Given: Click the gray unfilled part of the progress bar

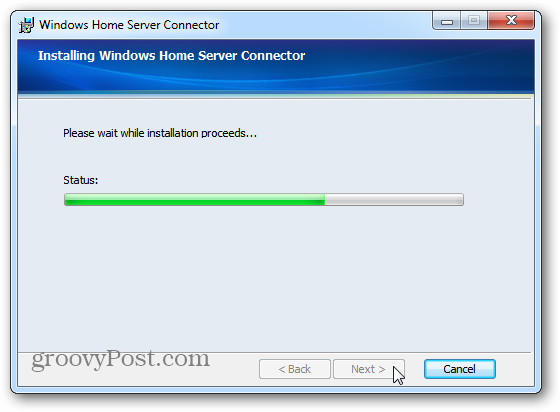Looking at the screenshot, I should click(x=394, y=200).
